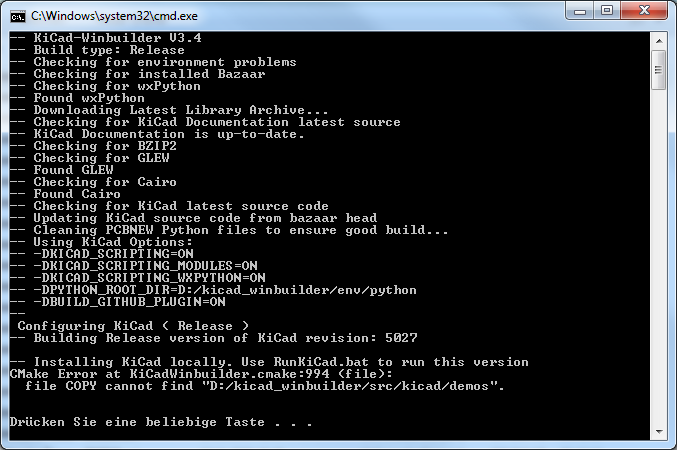The height and width of the screenshot is (450, 677).
Task: Close the cmd.exe console window
Action: [644, 11]
